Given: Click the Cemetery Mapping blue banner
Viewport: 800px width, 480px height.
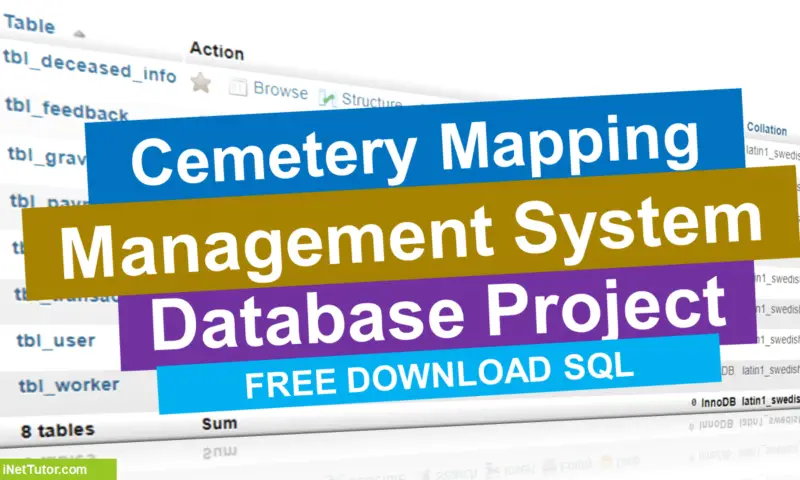Looking at the screenshot, I should 414,150.
